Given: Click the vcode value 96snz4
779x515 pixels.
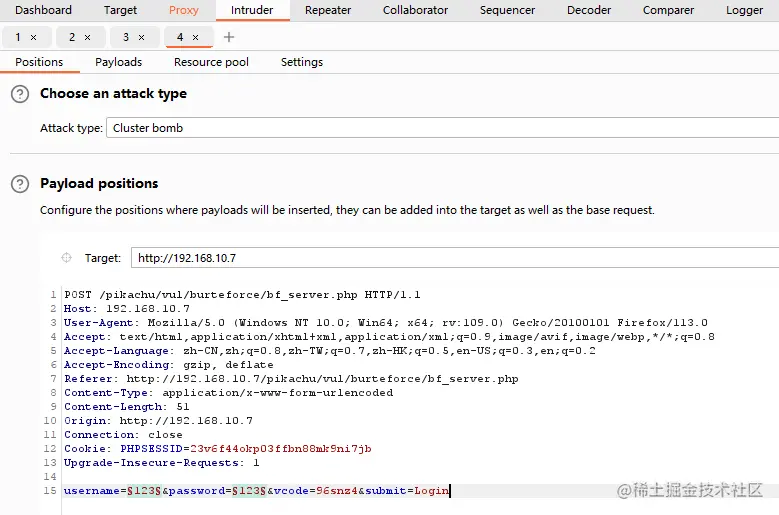Looking at the screenshot, I should click(x=337, y=491).
